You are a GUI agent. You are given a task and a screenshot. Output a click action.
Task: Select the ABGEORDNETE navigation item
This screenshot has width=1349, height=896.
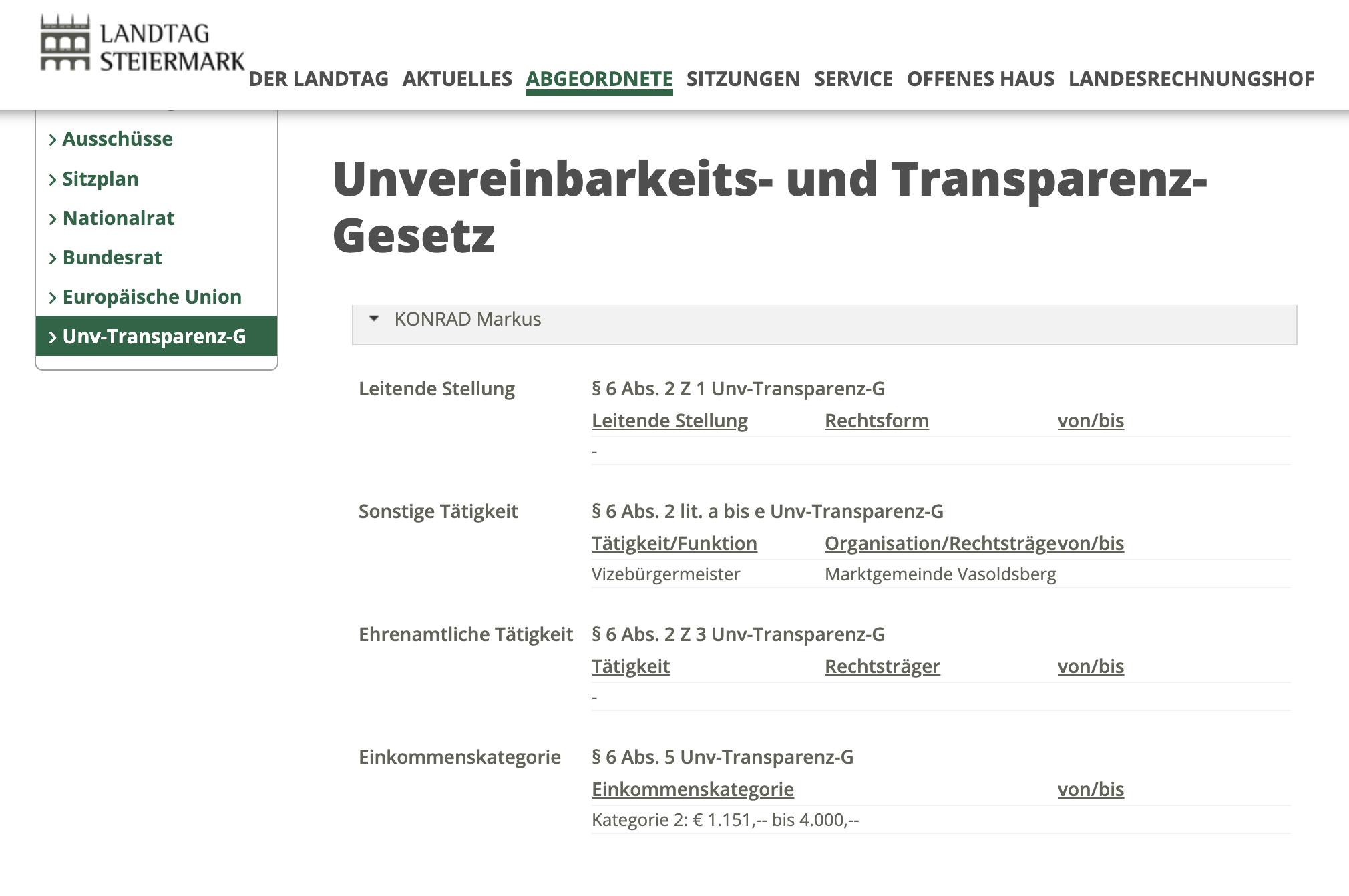[x=599, y=79]
